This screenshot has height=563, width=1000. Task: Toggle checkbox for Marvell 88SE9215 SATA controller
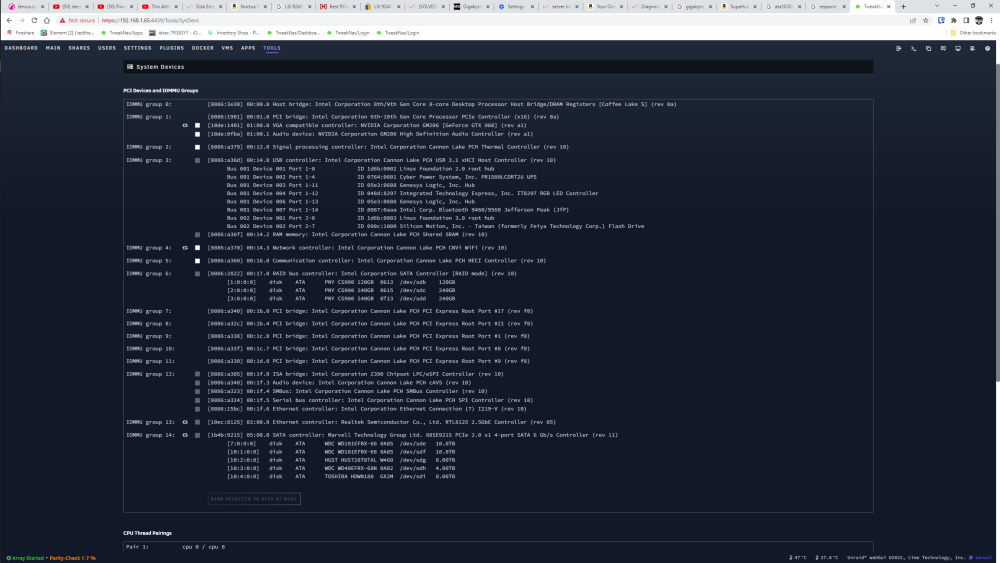click(x=197, y=435)
